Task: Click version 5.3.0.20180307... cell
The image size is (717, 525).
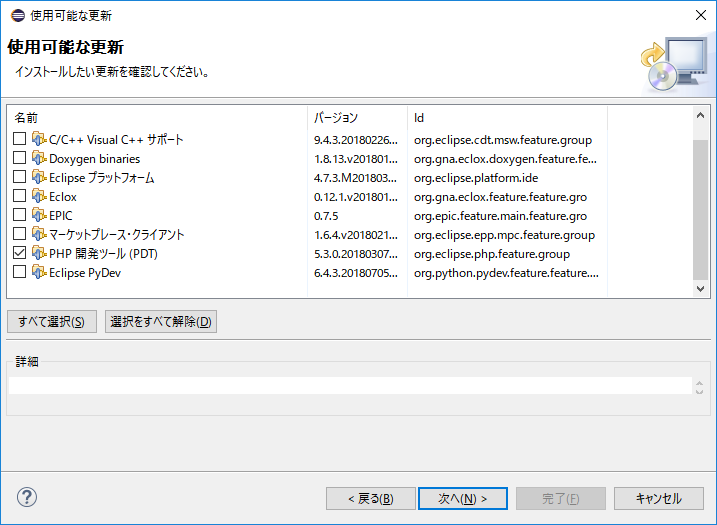Action: [x=356, y=254]
